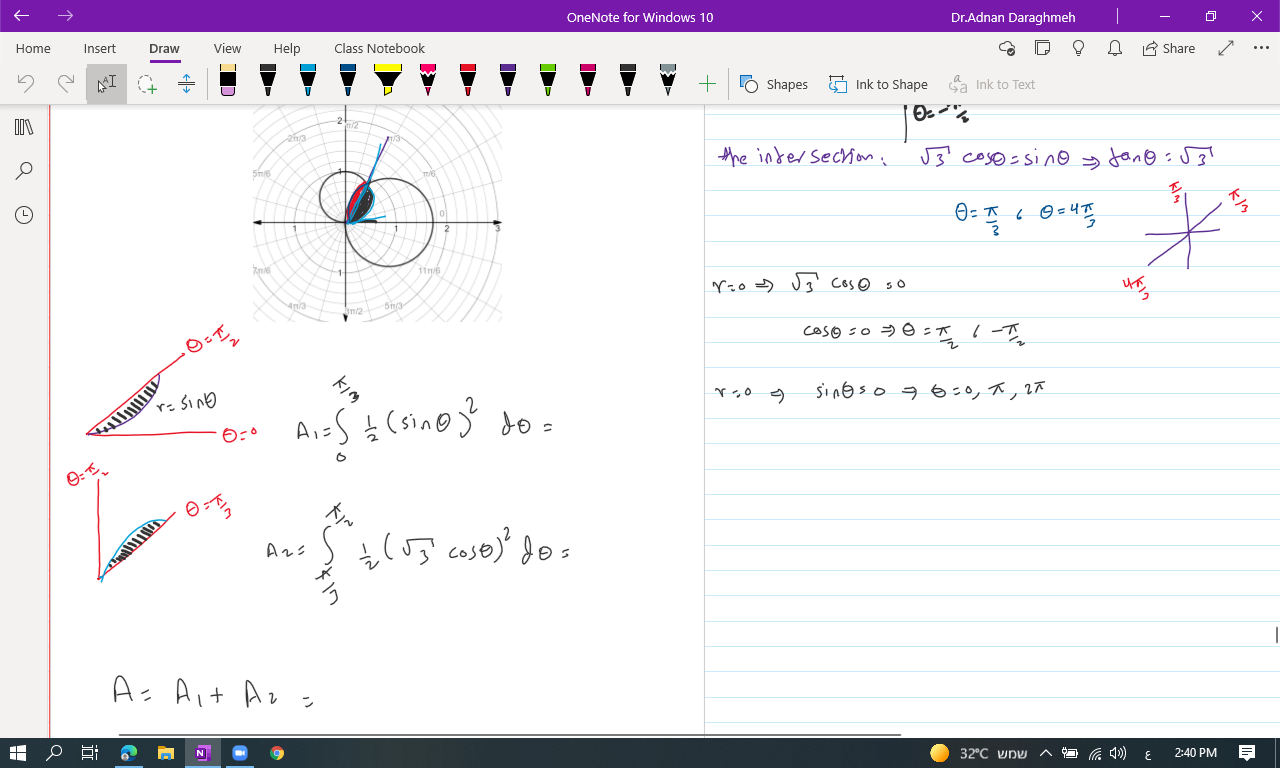1280x768 pixels.
Task: Choose the Insert or Remove Space tool
Action: (186, 84)
